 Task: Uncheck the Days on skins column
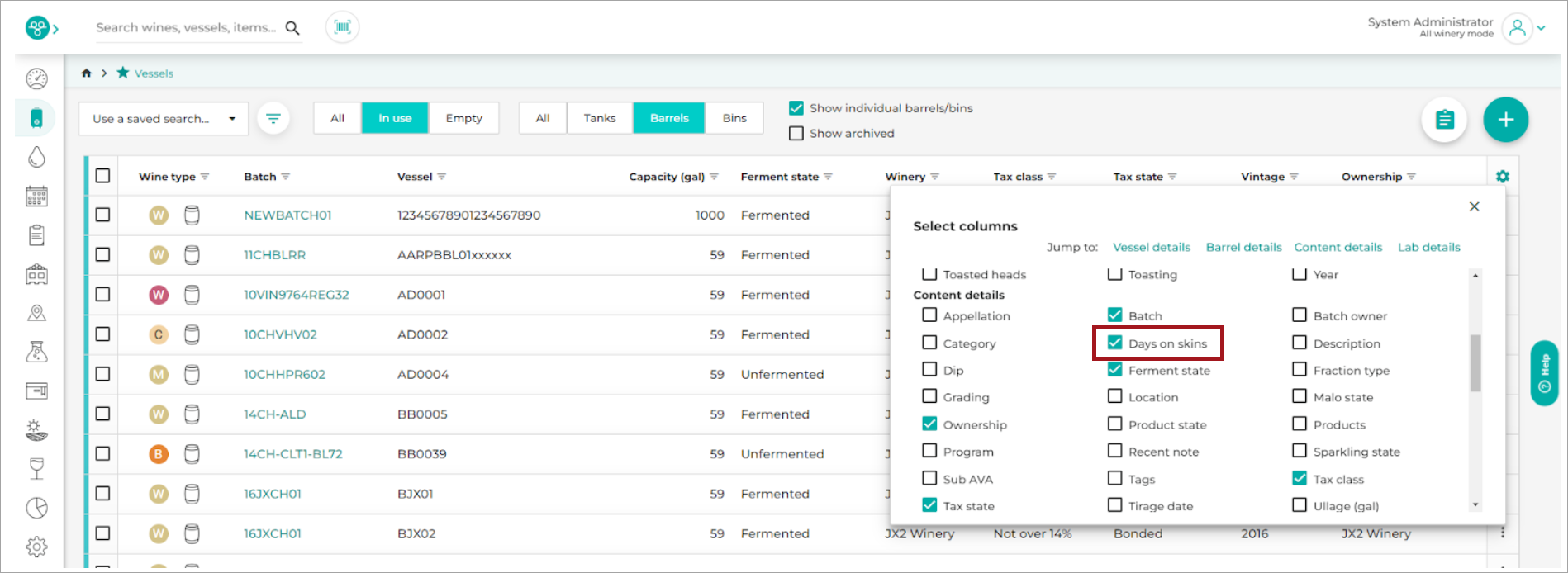[1115, 343]
